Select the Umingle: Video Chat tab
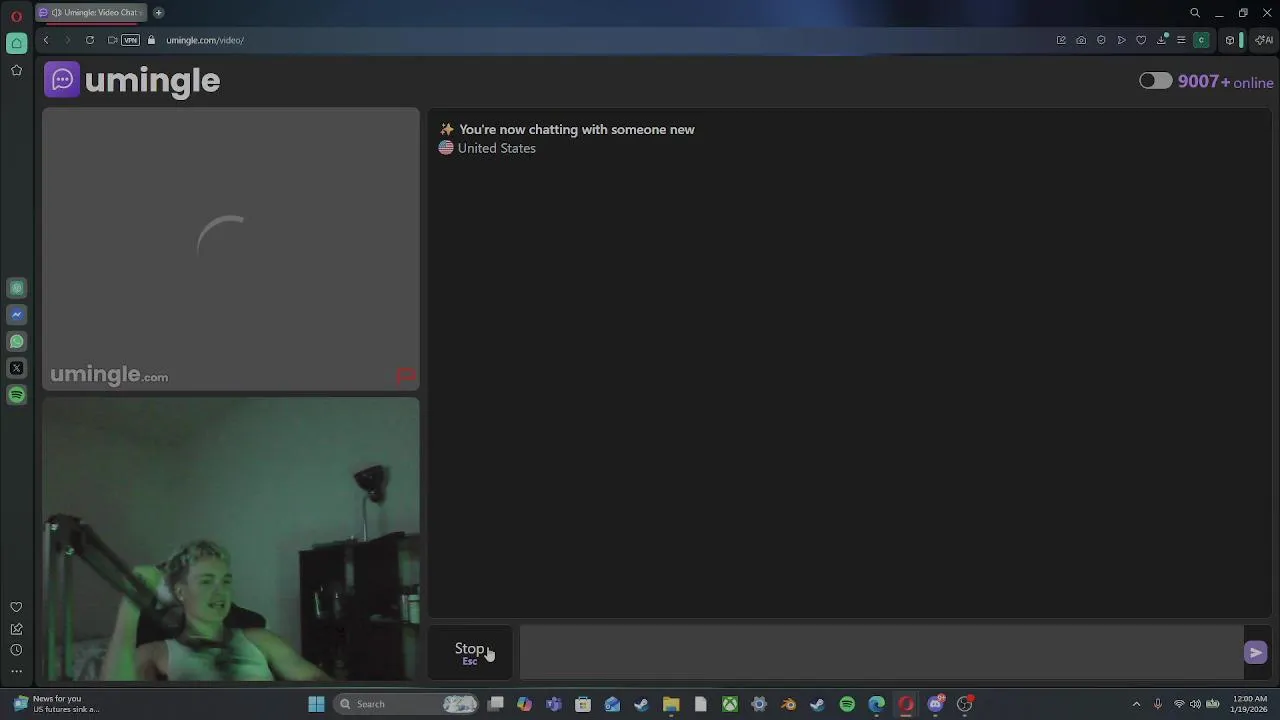The height and width of the screenshot is (720, 1280). (90, 13)
